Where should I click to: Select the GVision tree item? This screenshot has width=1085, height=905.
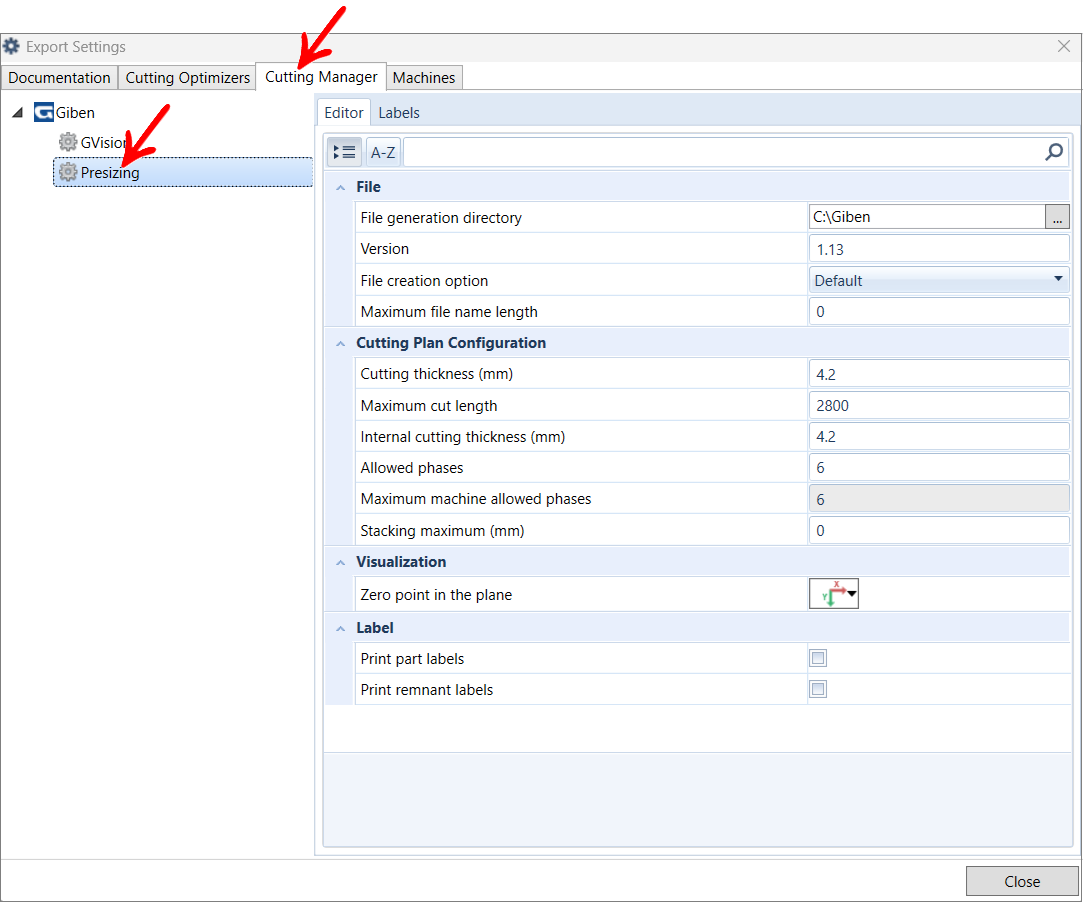click(104, 143)
